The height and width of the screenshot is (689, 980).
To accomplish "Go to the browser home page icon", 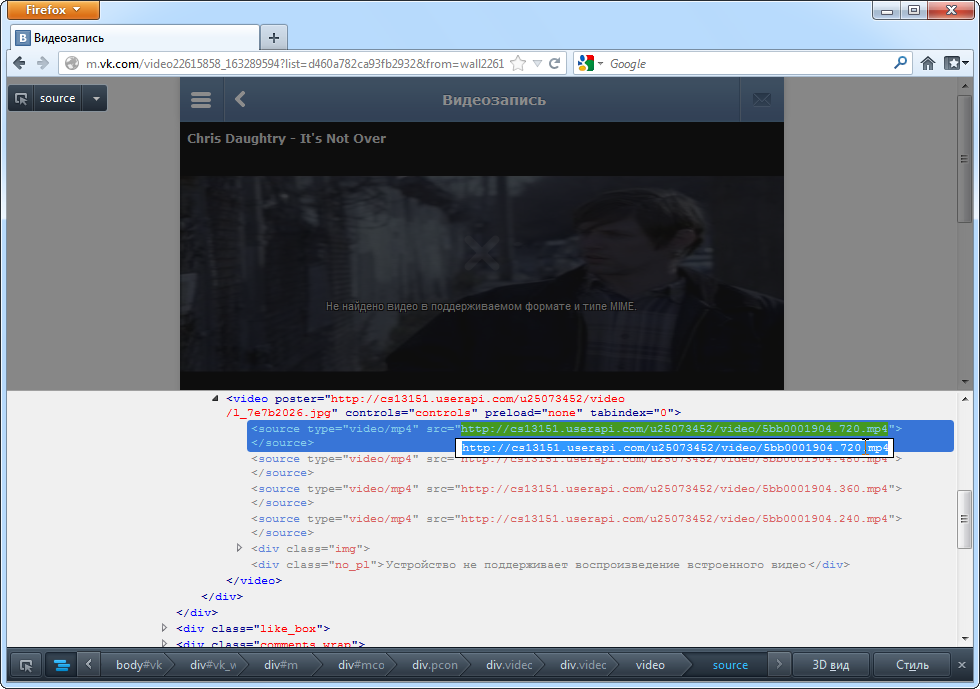I will pos(928,63).
